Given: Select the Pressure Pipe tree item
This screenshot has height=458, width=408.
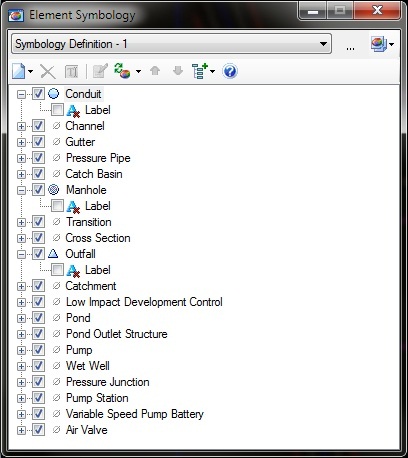Looking at the screenshot, I should coord(98,158).
